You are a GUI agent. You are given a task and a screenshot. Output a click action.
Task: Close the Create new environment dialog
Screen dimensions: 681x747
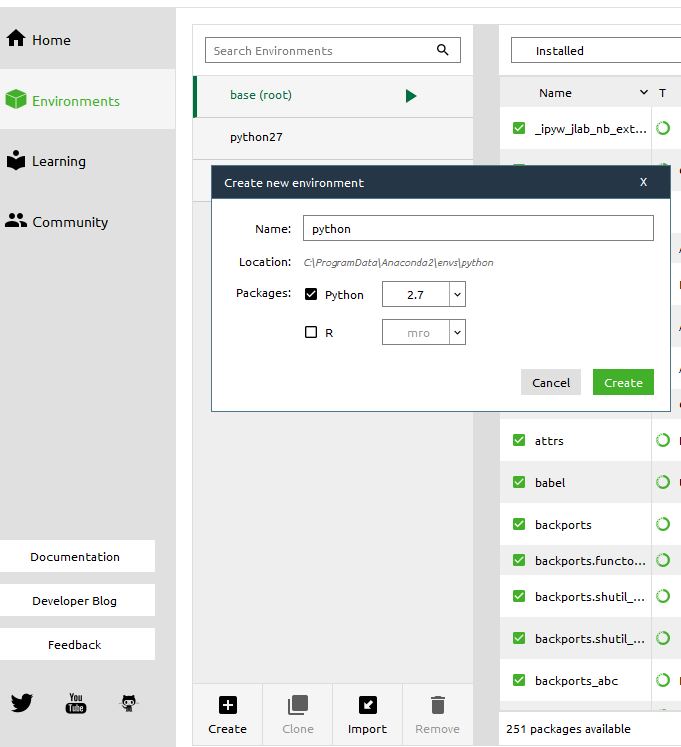(x=643, y=182)
